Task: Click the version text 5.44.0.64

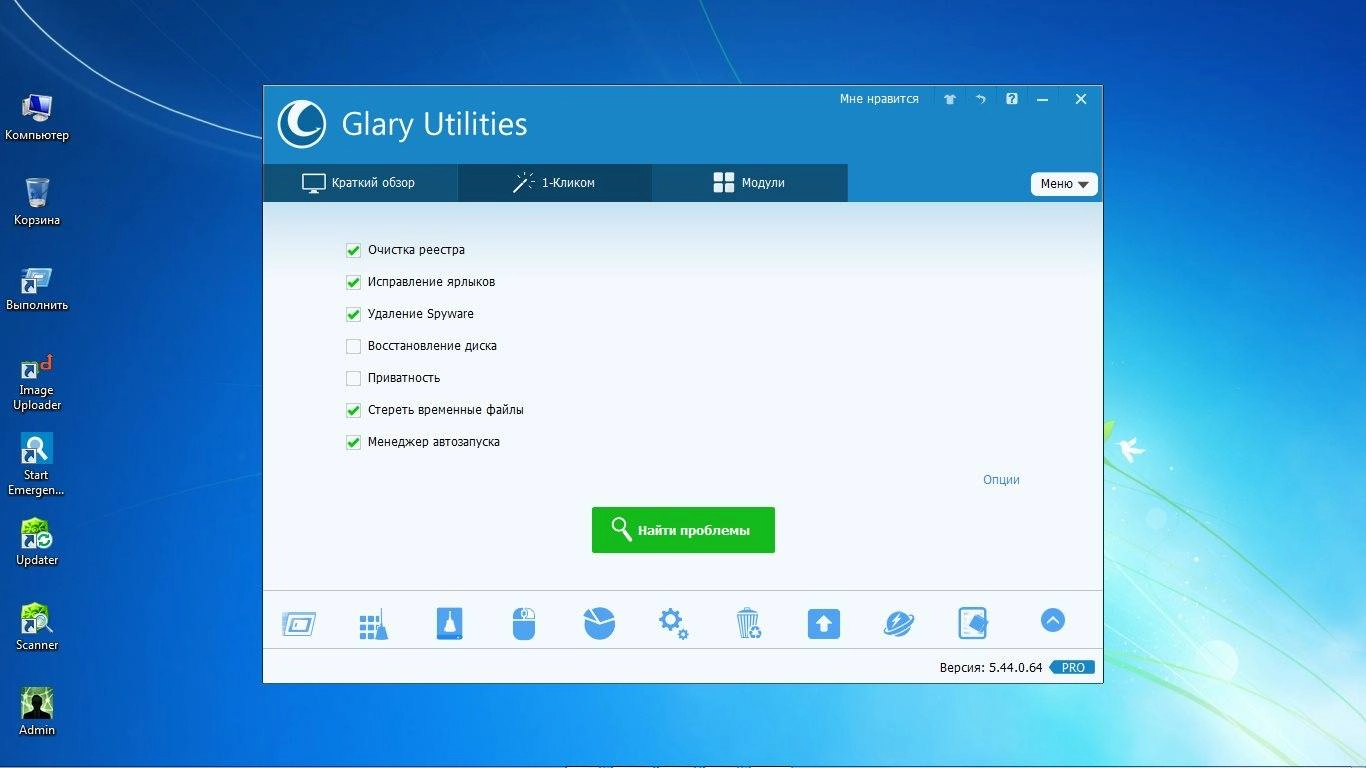Action: tap(1015, 667)
